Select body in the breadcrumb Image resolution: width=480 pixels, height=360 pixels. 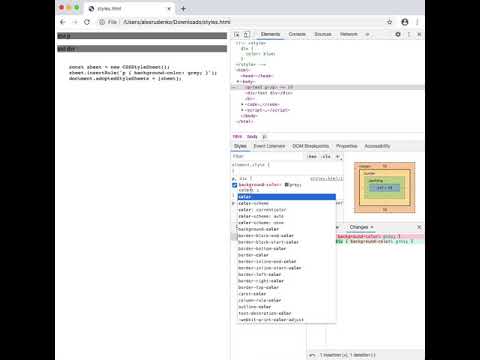(252, 137)
